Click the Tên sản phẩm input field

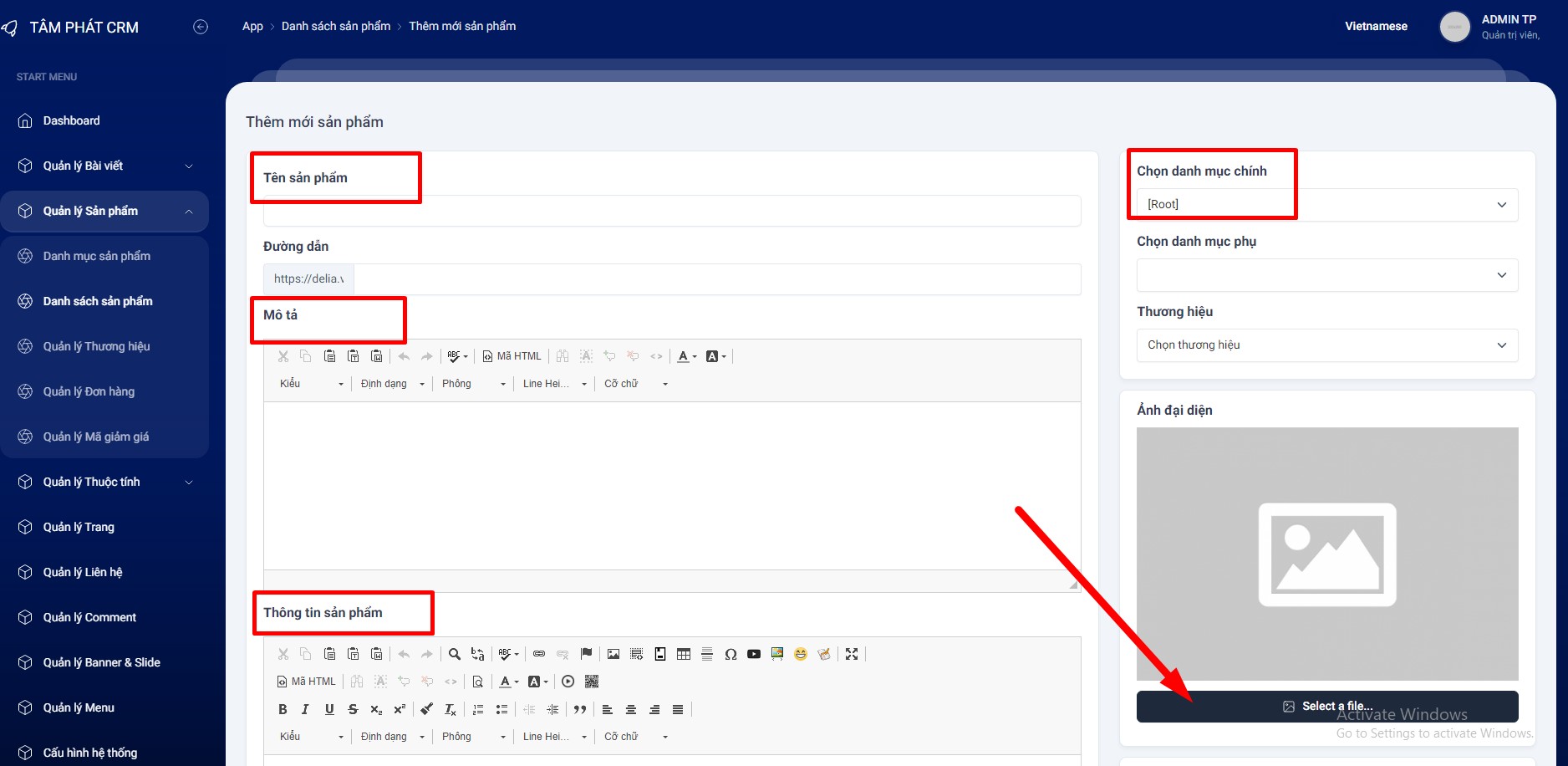tap(671, 212)
